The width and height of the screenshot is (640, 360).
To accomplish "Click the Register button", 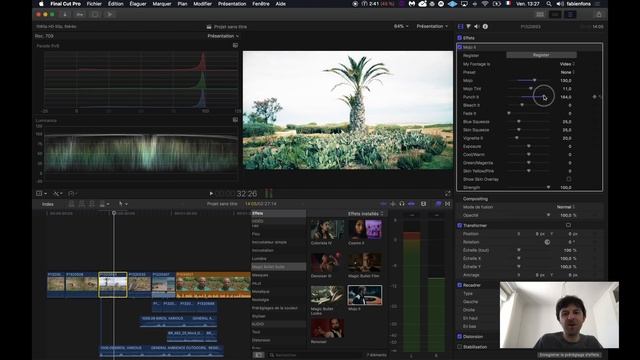I will point(541,55).
